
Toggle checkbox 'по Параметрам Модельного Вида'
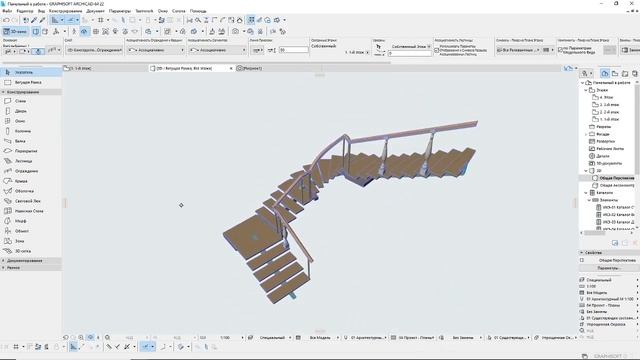(560, 50)
